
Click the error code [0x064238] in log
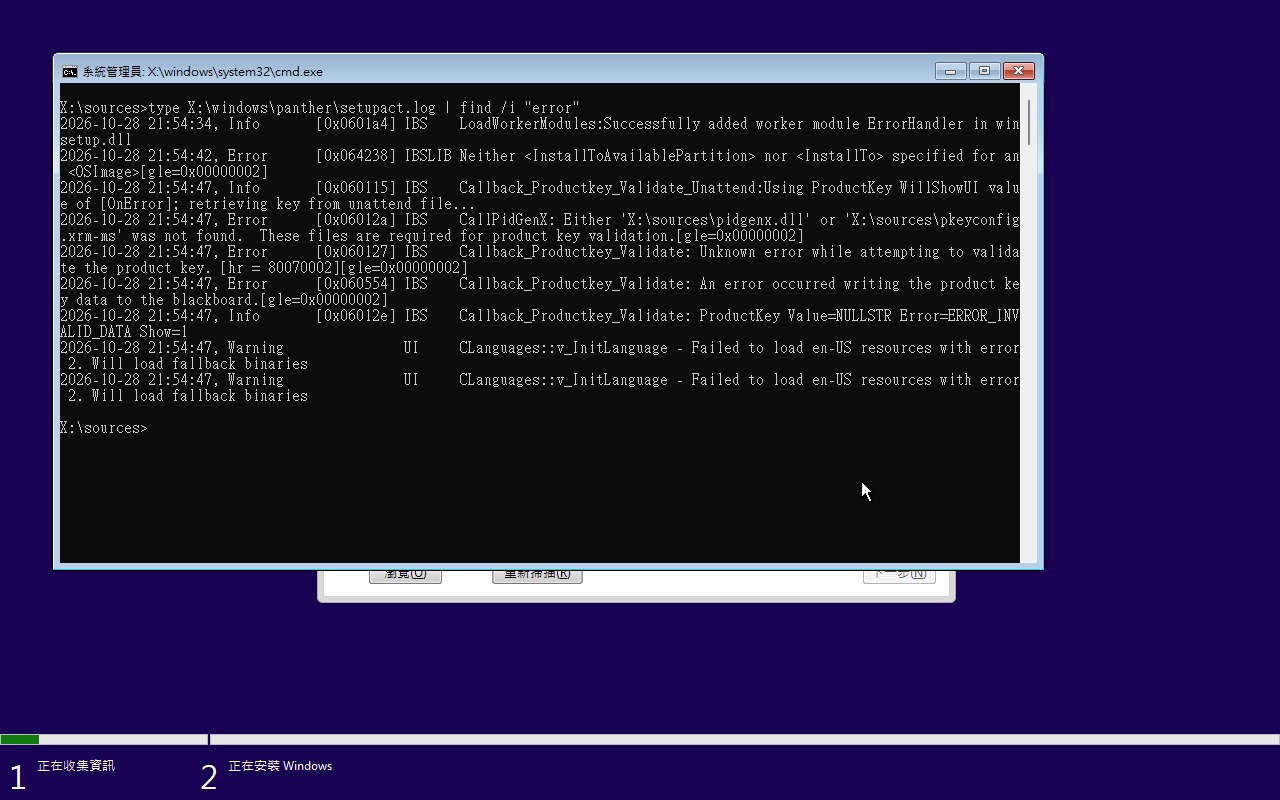[x=356, y=156]
